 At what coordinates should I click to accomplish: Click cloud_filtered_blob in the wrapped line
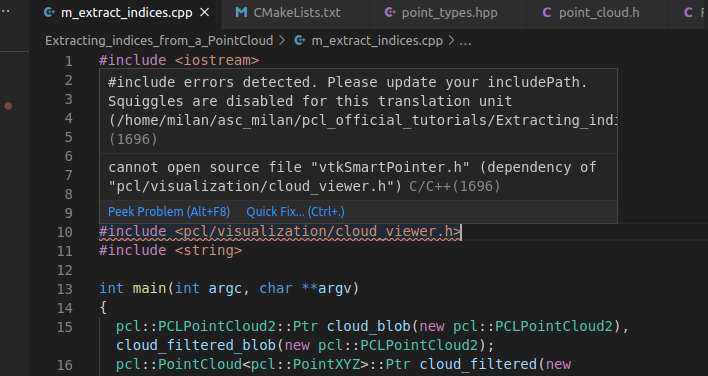(196, 345)
